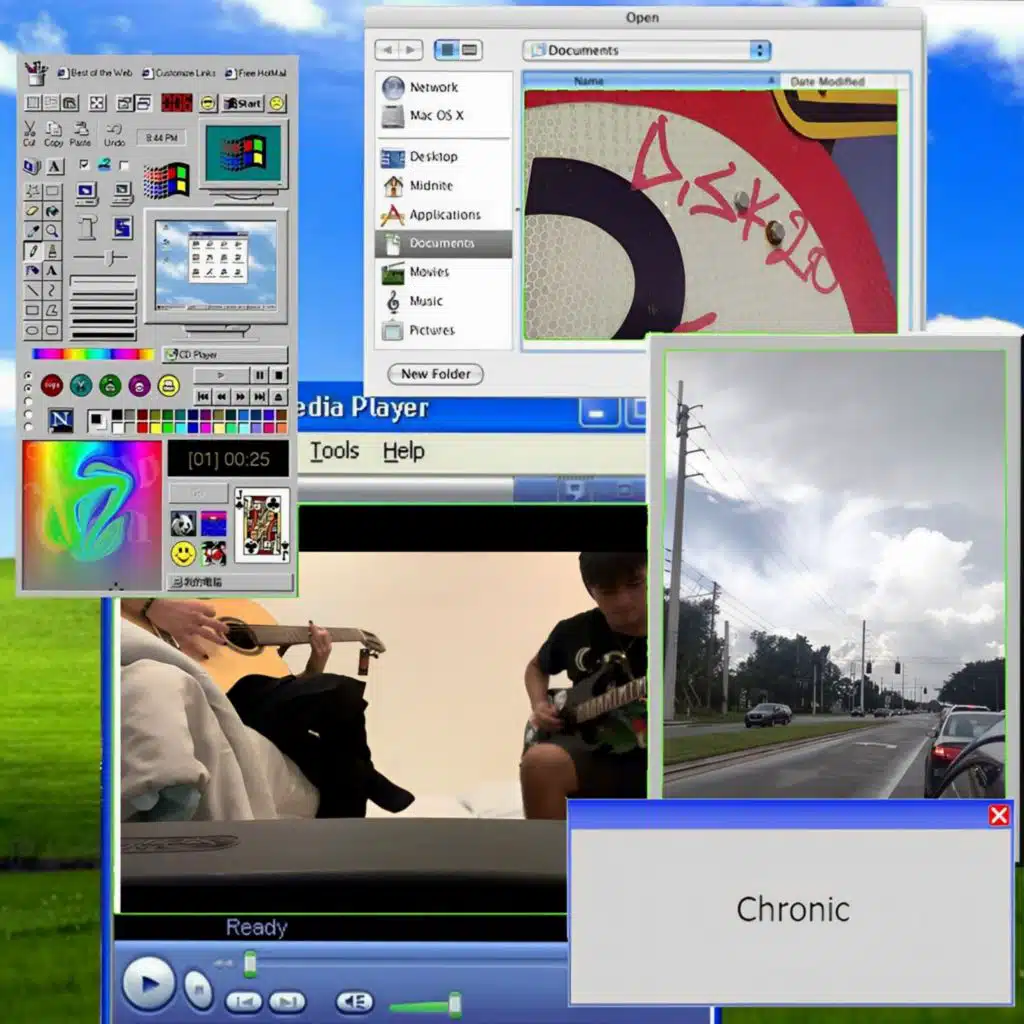1024x1024 pixels.
Task: Open Netscape via the N icon
Action: click(x=60, y=420)
